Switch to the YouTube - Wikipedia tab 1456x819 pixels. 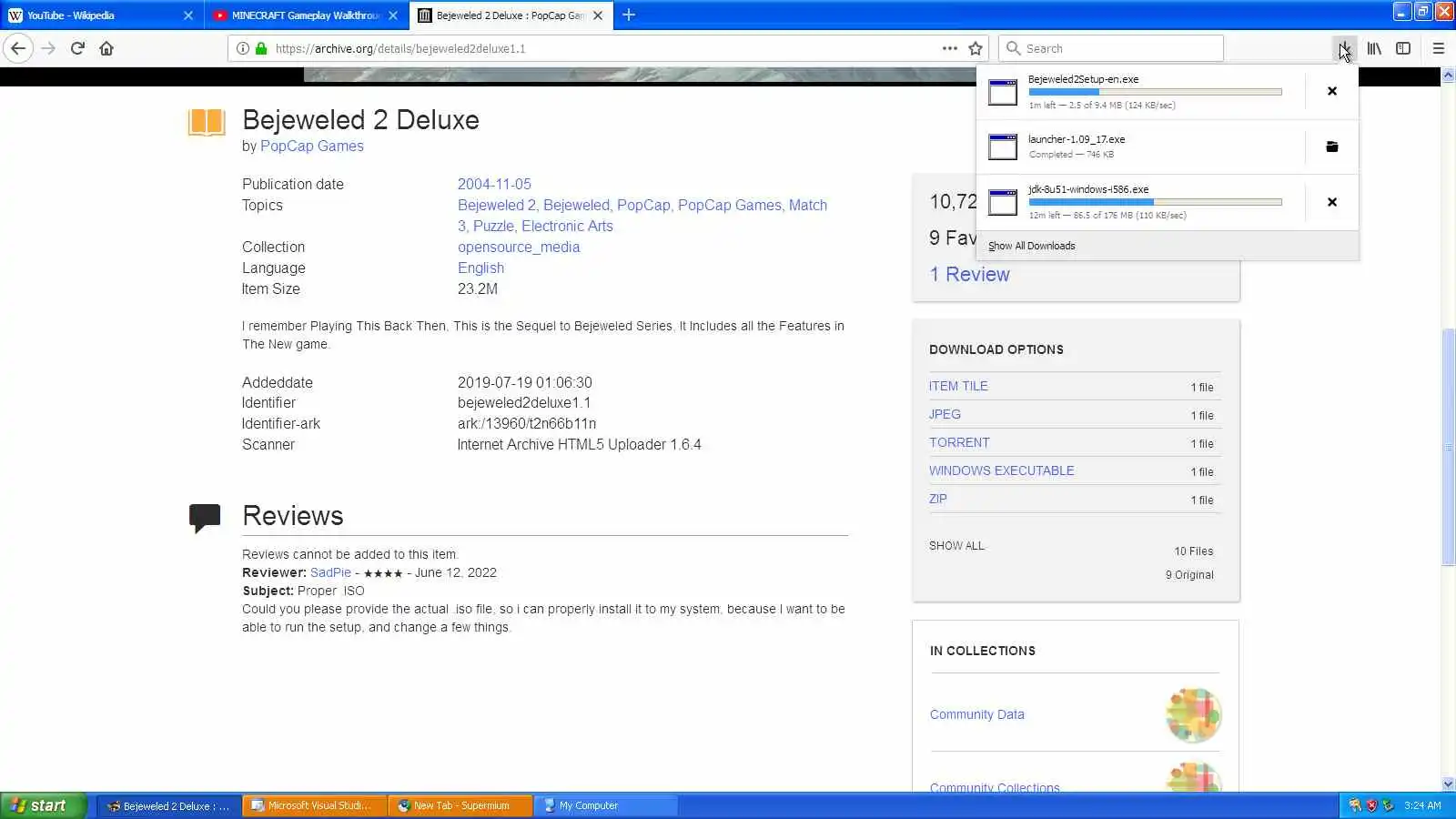click(x=101, y=15)
